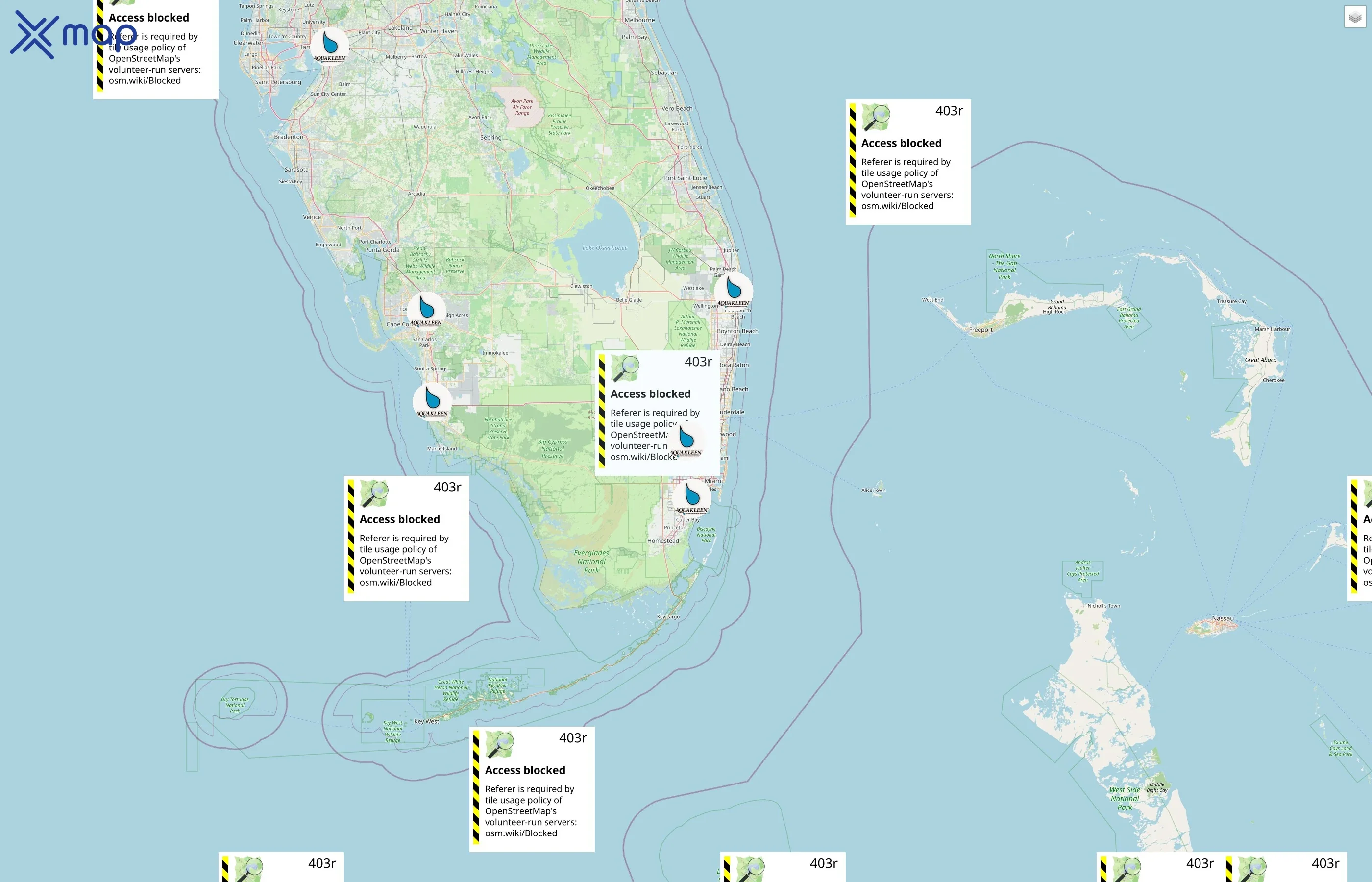Select the Aquakleen marker near Tampa
This screenshot has width=1372, height=882.
(x=330, y=47)
